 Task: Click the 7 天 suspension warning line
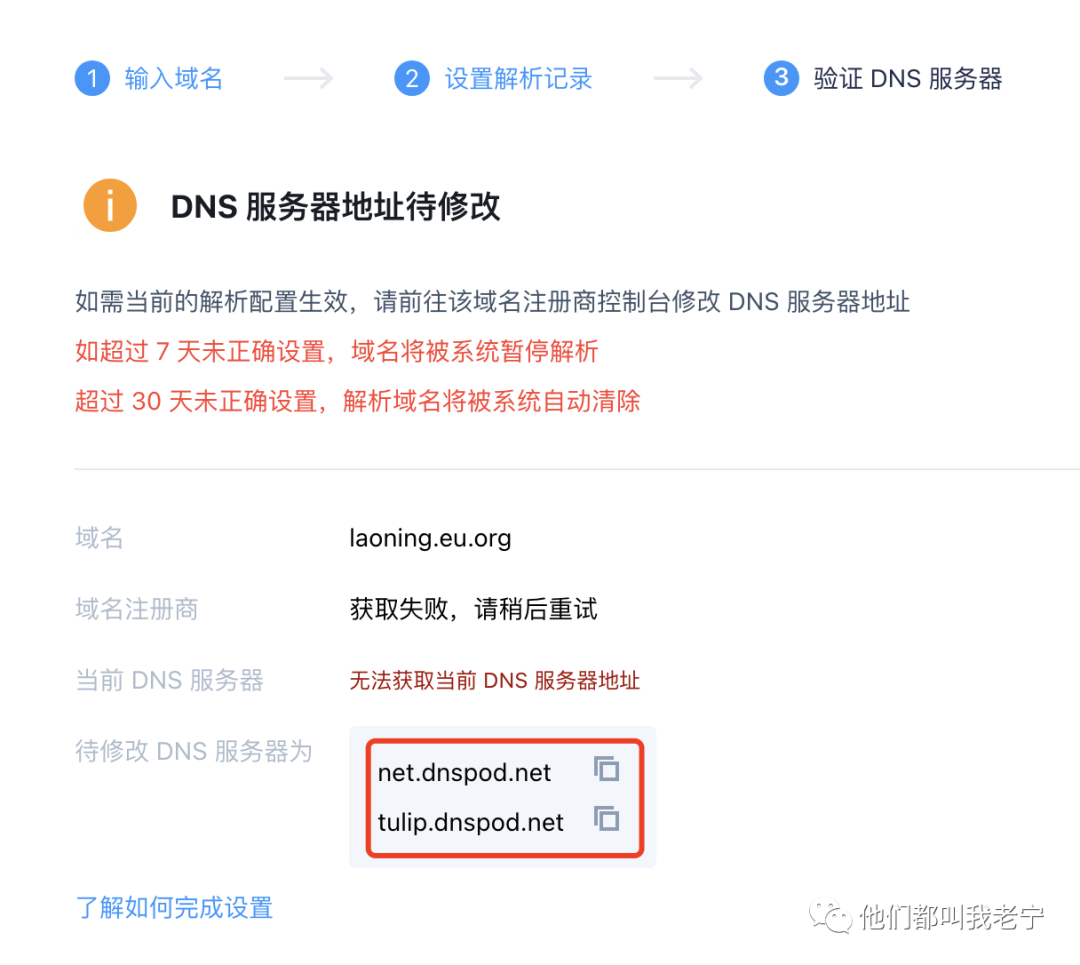[x=337, y=351]
